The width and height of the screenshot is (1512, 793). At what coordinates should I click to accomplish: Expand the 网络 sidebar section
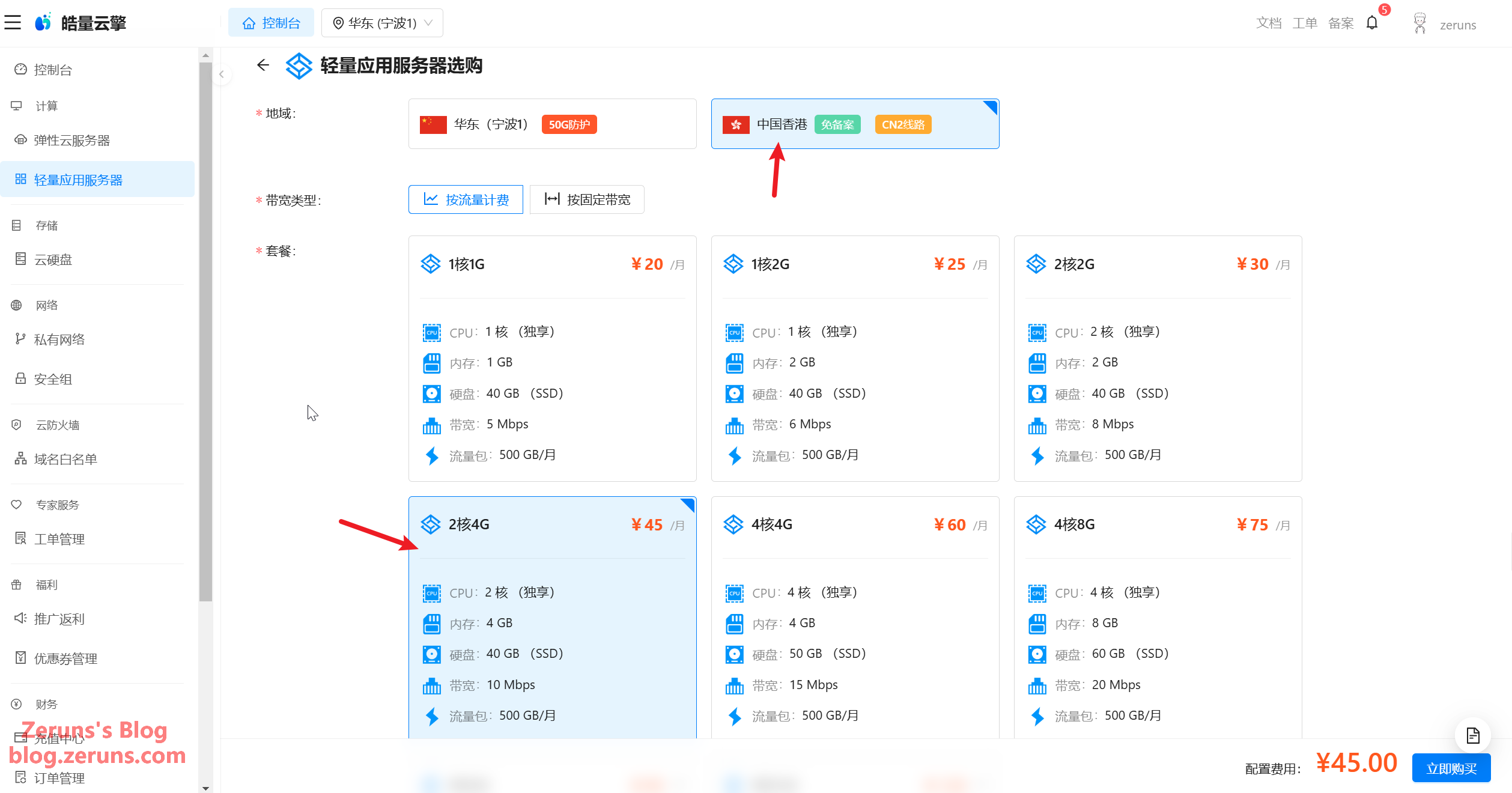click(46, 305)
